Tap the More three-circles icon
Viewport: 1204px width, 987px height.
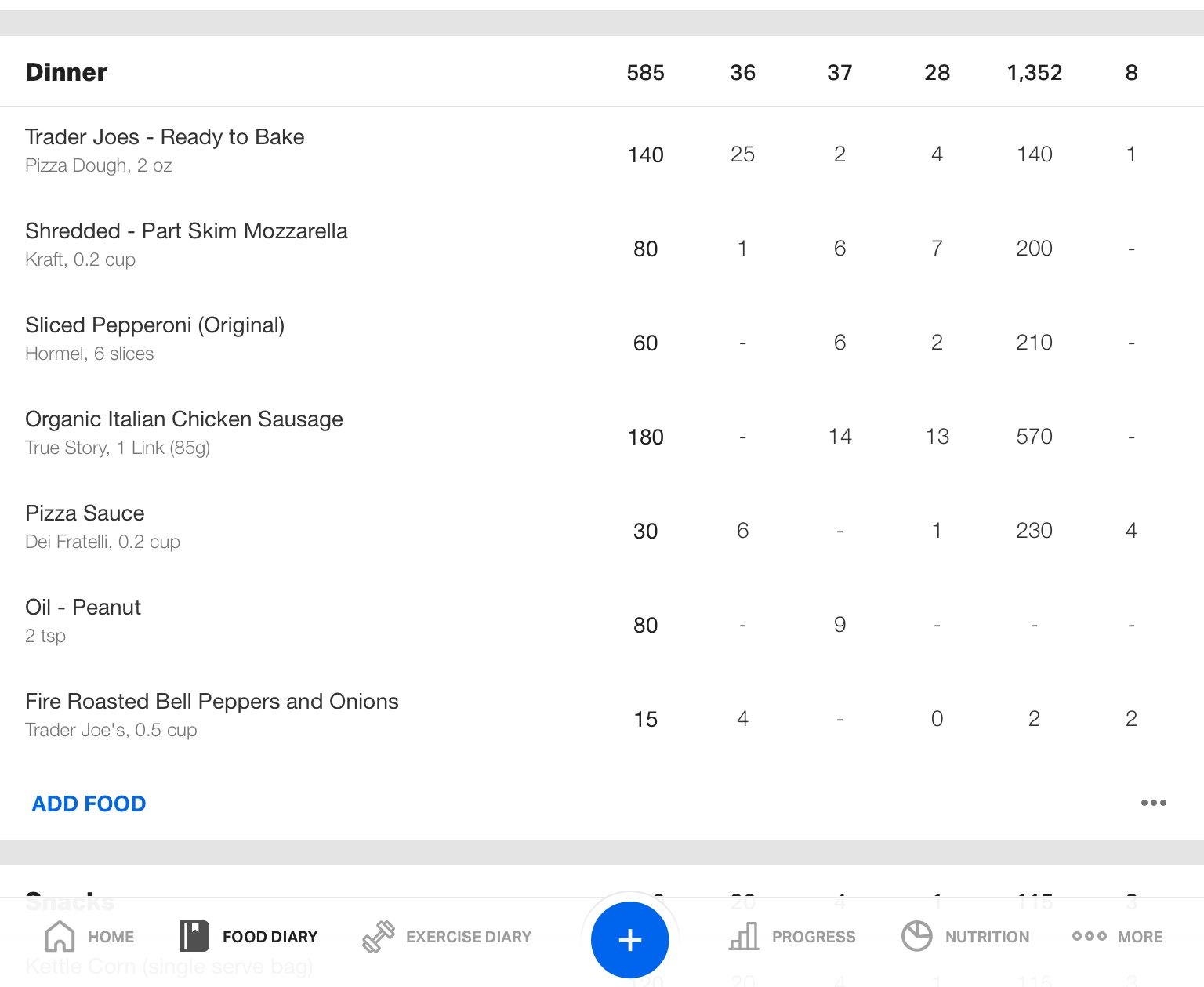(1090, 936)
